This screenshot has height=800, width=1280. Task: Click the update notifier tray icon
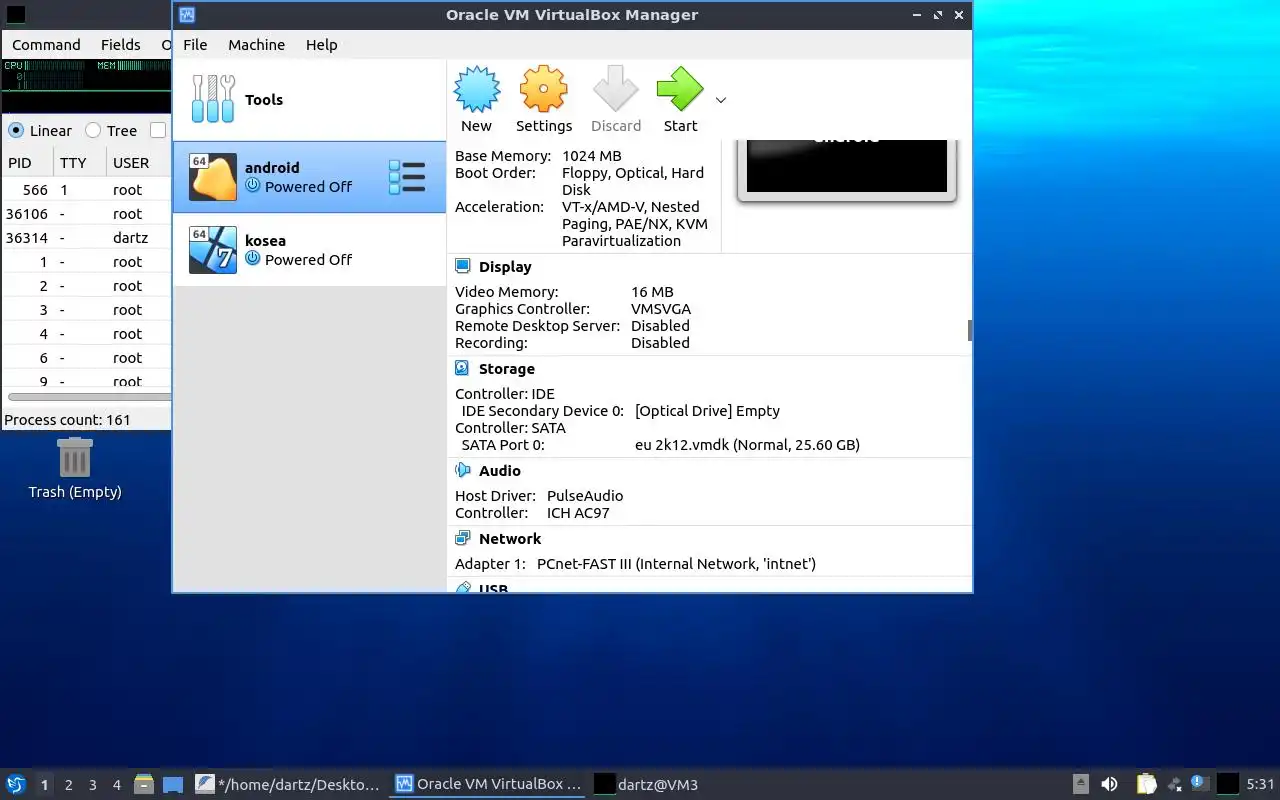[x=1200, y=784]
